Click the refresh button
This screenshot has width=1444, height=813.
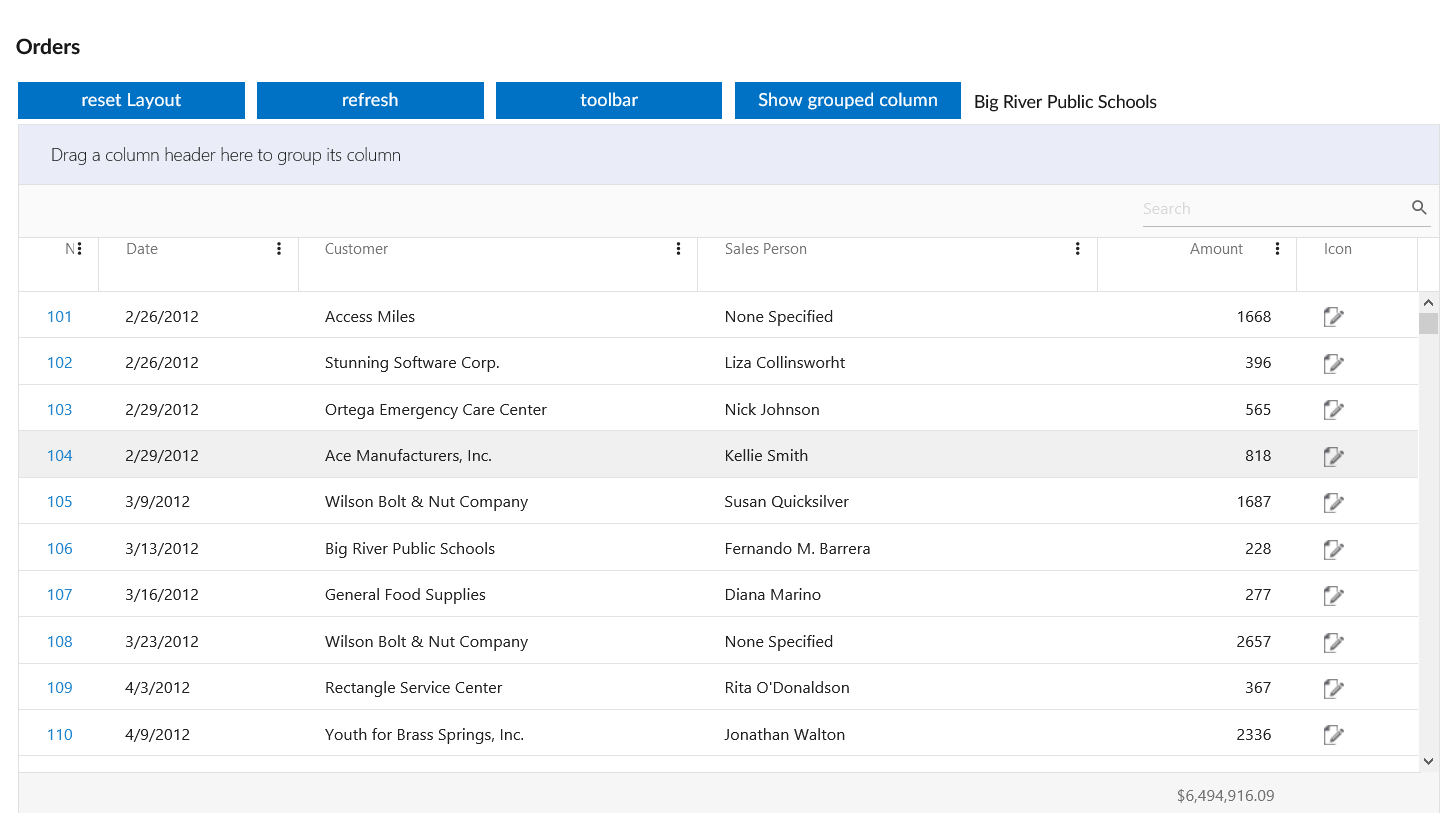pos(370,100)
